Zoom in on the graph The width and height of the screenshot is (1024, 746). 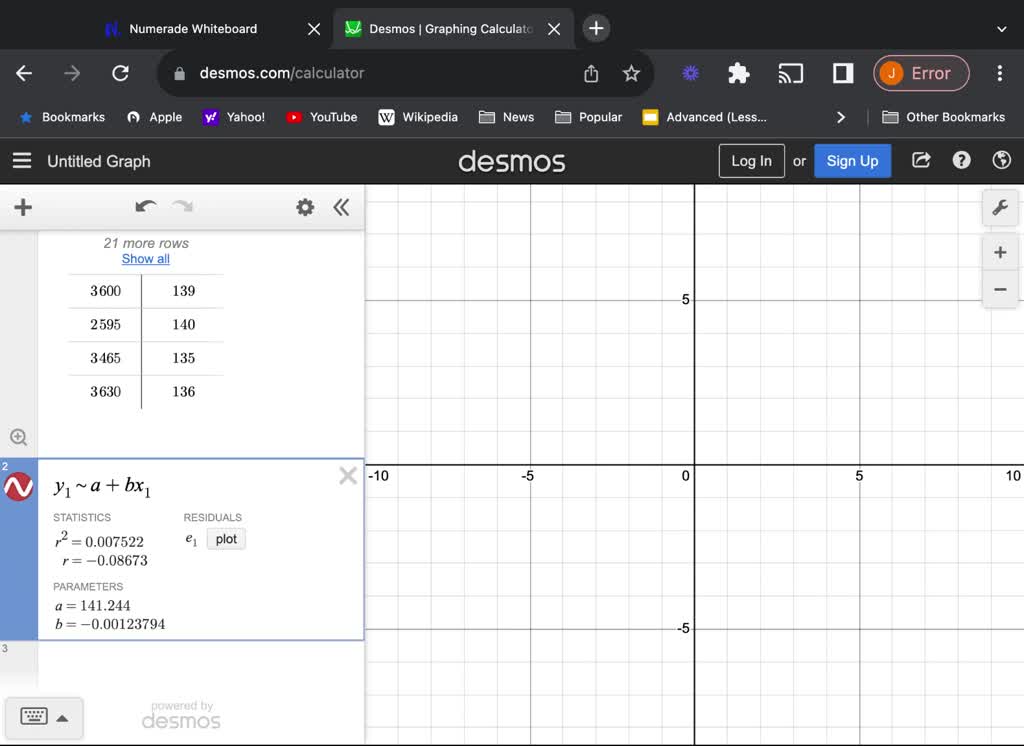[x=999, y=252]
